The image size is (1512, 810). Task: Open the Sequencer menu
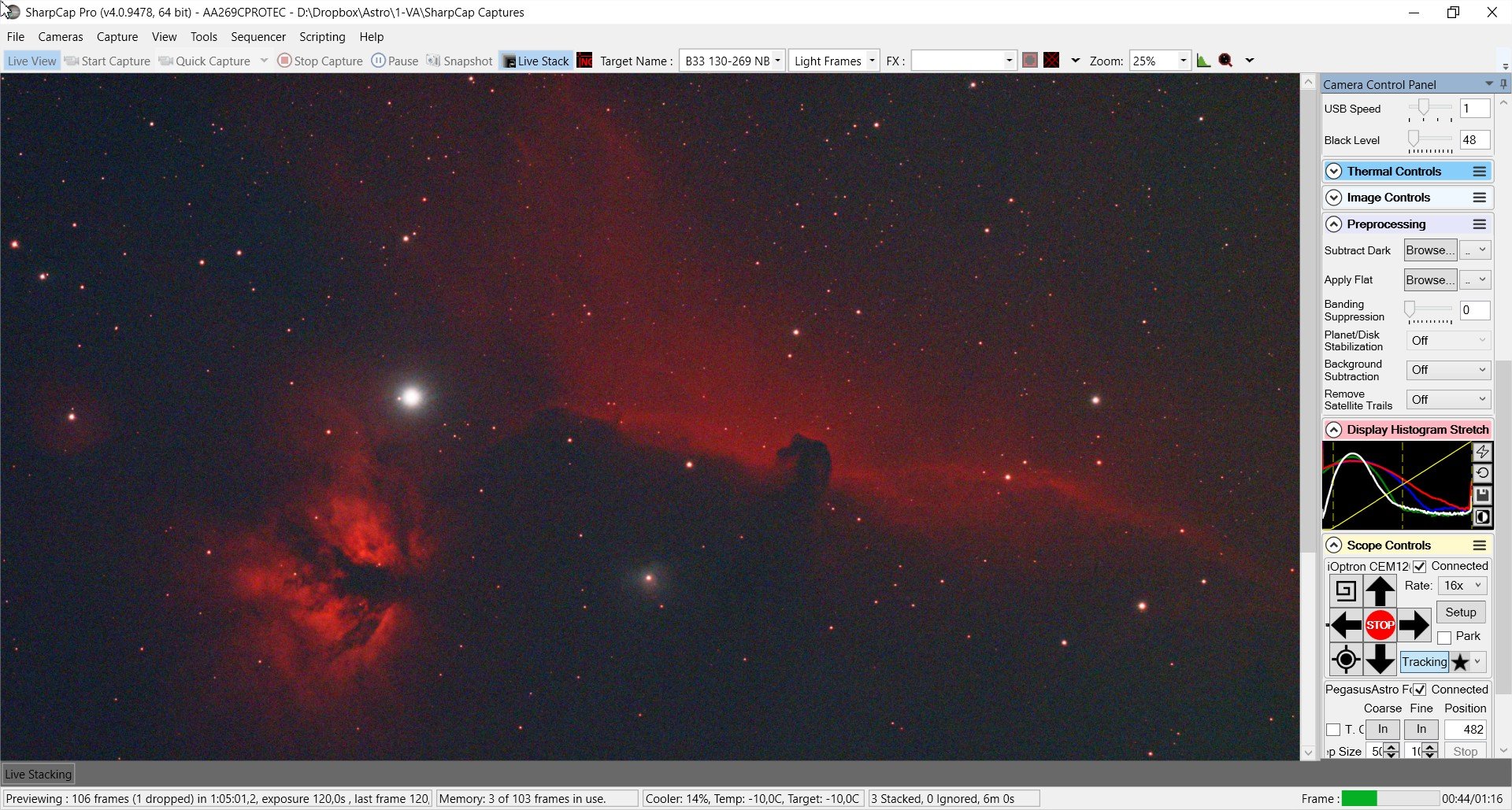click(258, 37)
